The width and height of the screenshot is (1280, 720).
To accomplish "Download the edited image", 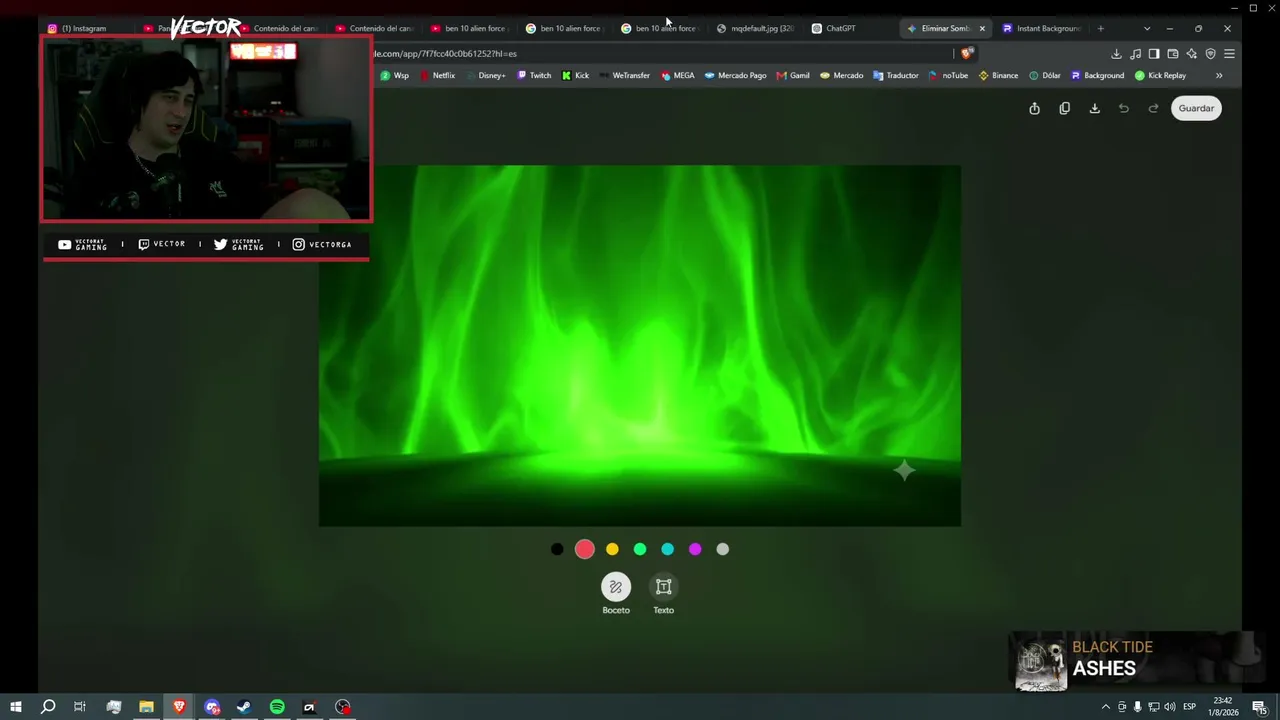I will [x=1094, y=108].
